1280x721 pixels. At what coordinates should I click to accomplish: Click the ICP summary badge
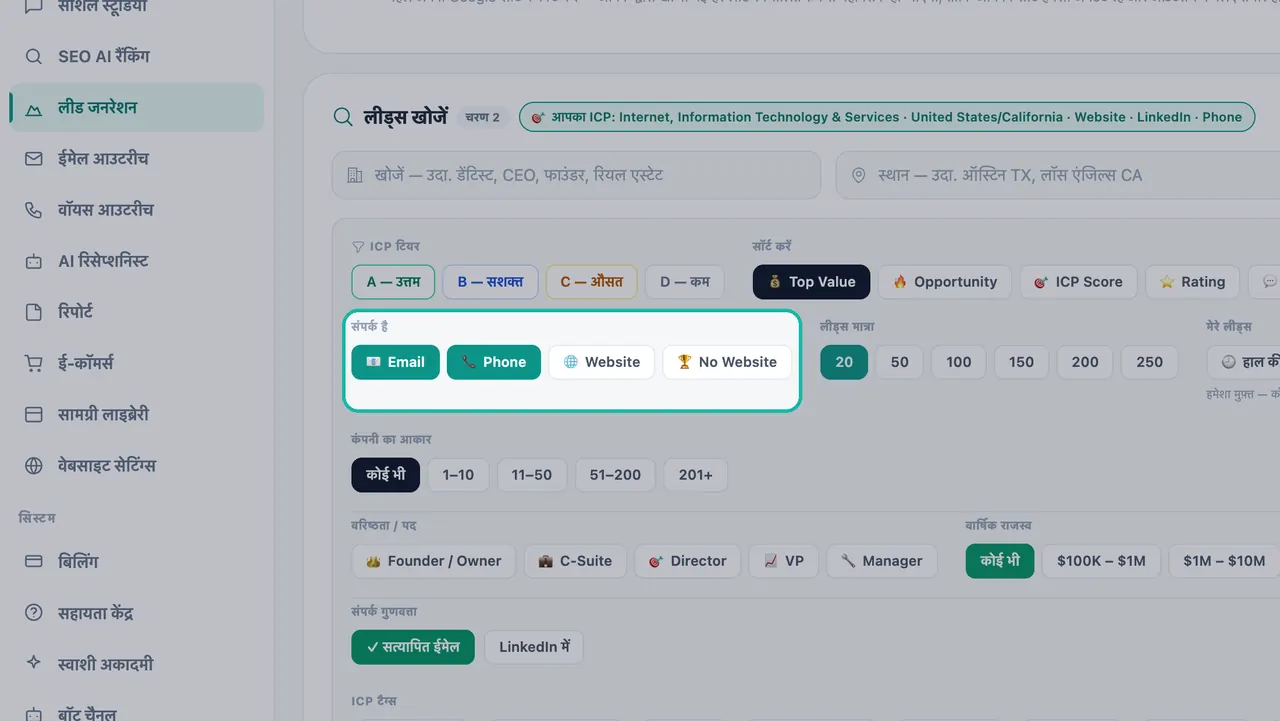coord(886,117)
